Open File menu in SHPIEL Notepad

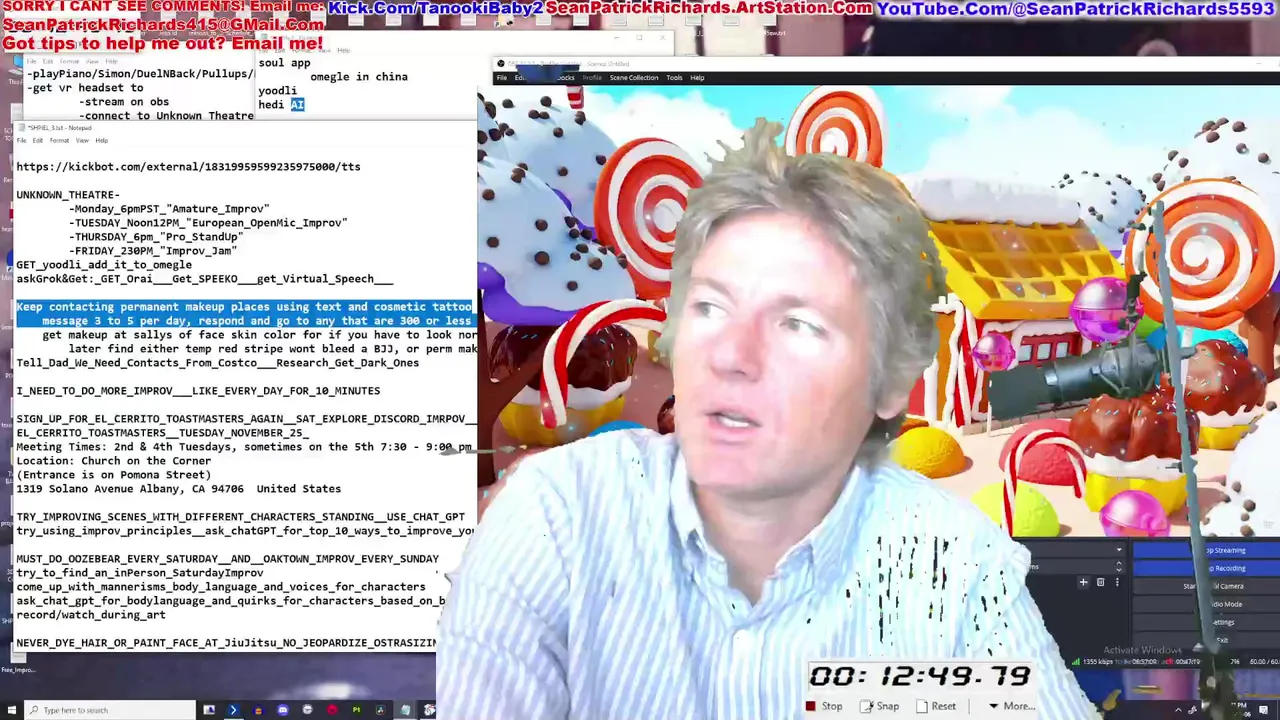tap(21, 140)
